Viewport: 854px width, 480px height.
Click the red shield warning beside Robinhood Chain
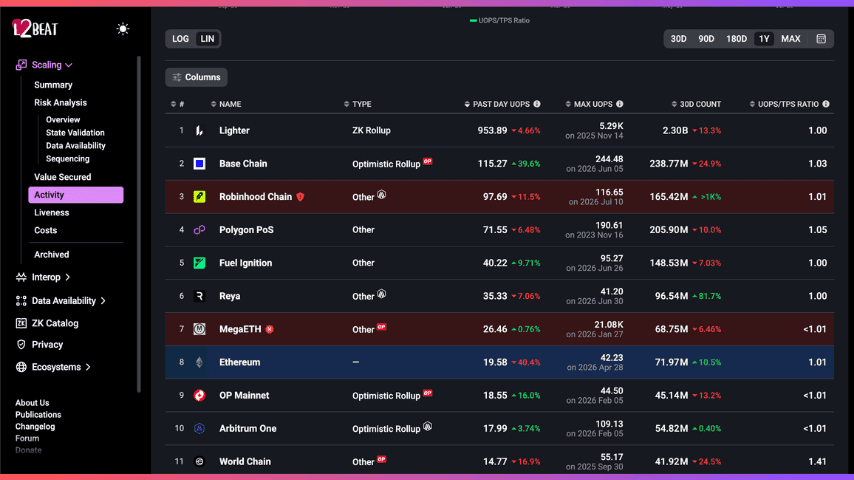point(300,197)
